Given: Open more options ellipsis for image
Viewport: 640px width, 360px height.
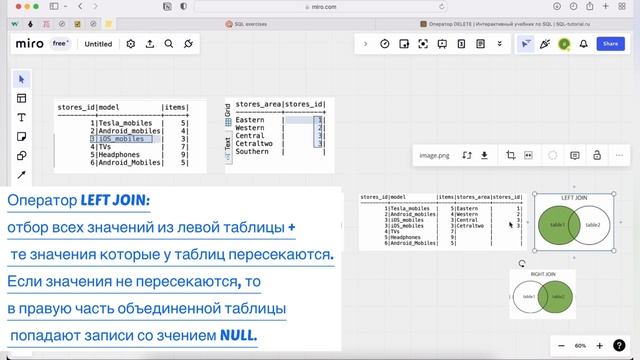Looking at the screenshot, I should pos(619,155).
